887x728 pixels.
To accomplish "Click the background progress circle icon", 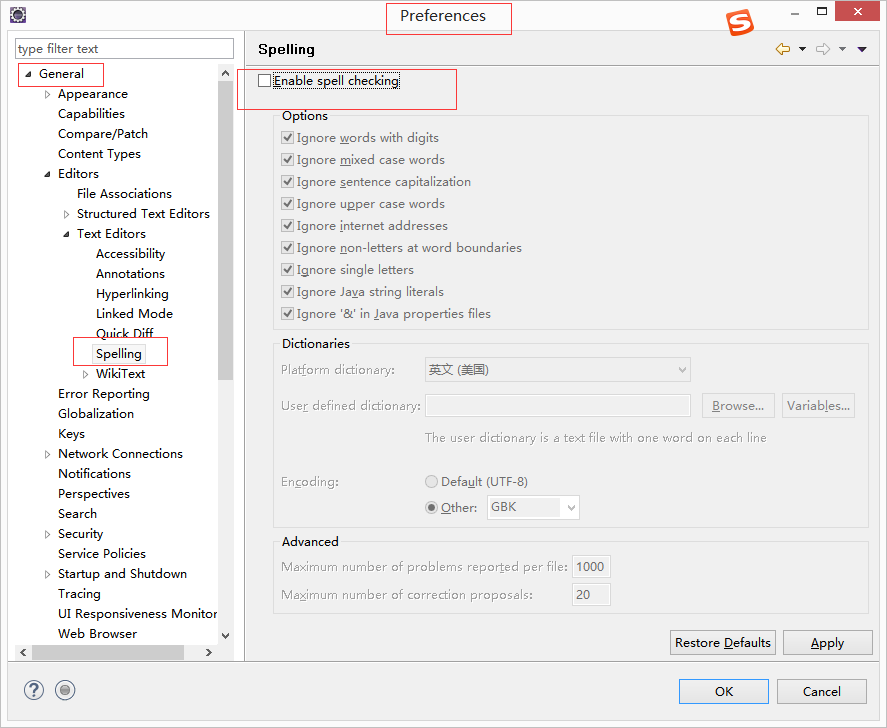I will coord(64,690).
